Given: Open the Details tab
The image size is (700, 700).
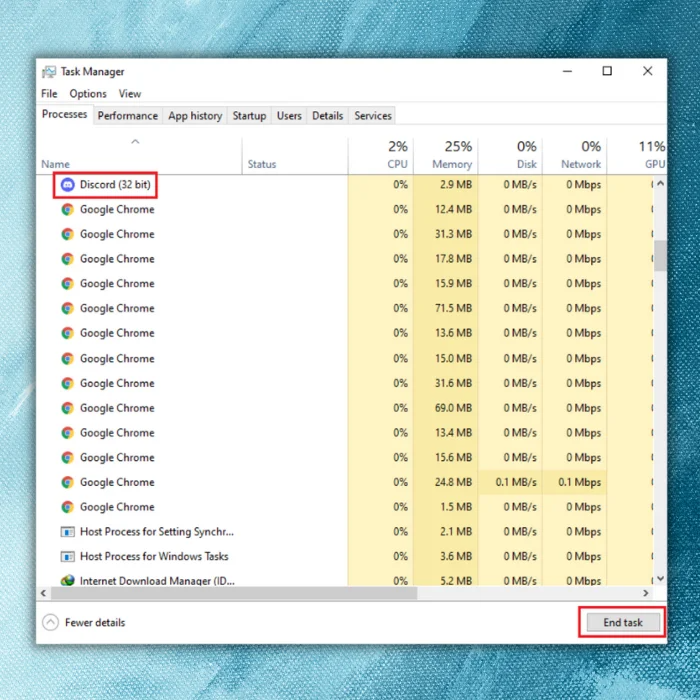Looking at the screenshot, I should pyautogui.click(x=327, y=116).
